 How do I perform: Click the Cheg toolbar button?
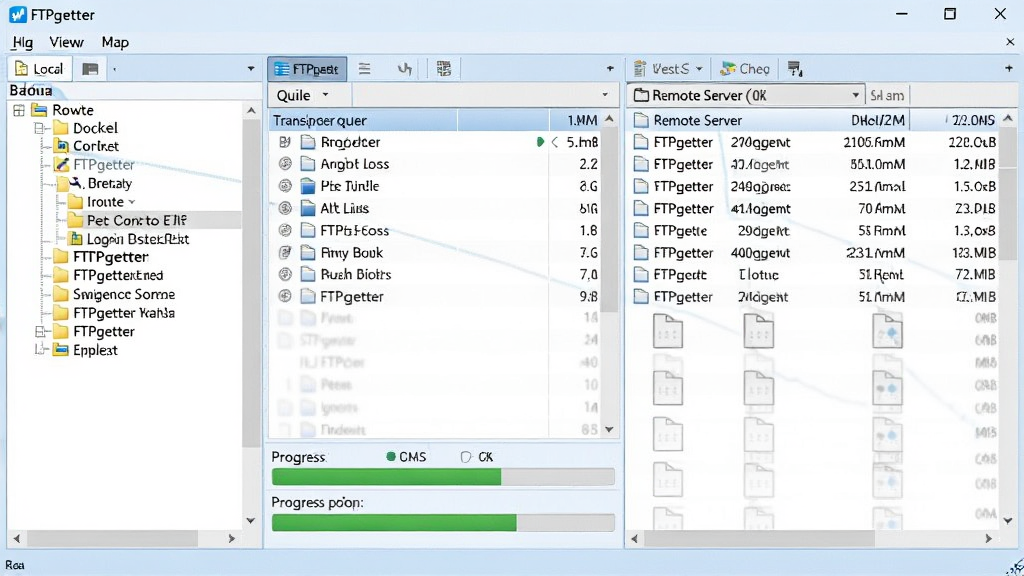745,69
